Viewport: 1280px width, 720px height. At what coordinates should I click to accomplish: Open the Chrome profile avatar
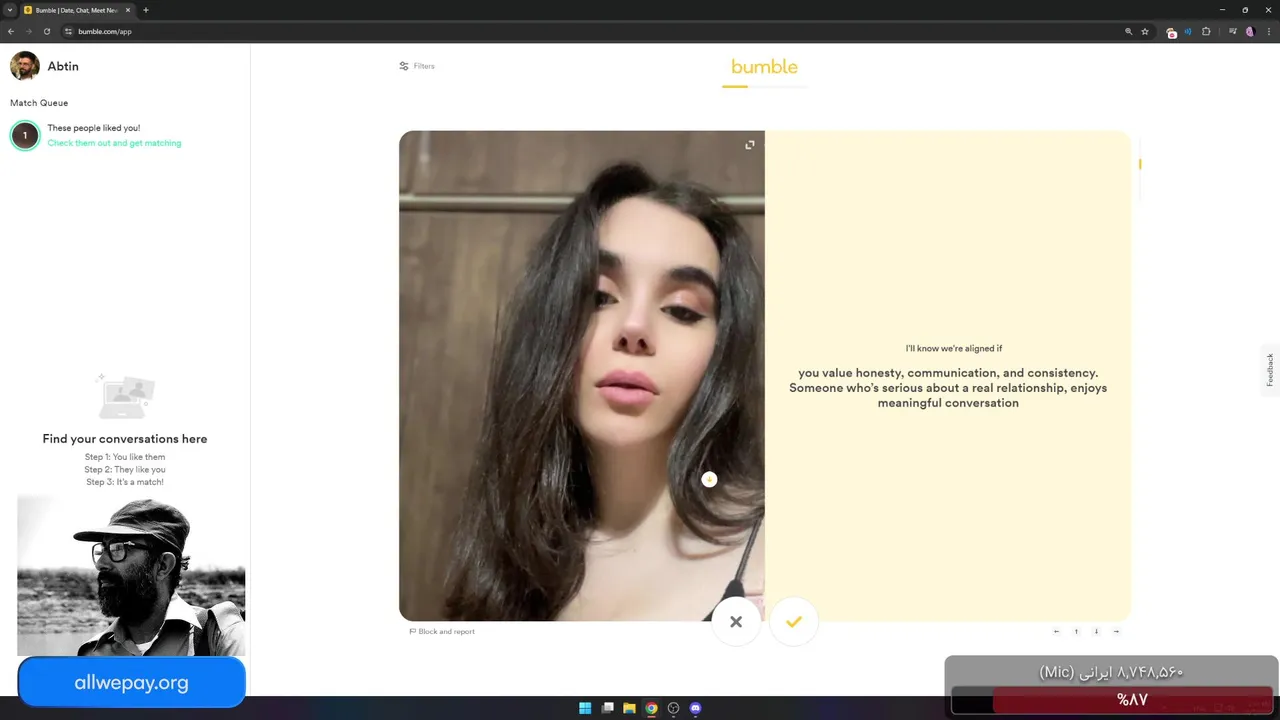[x=1249, y=31]
